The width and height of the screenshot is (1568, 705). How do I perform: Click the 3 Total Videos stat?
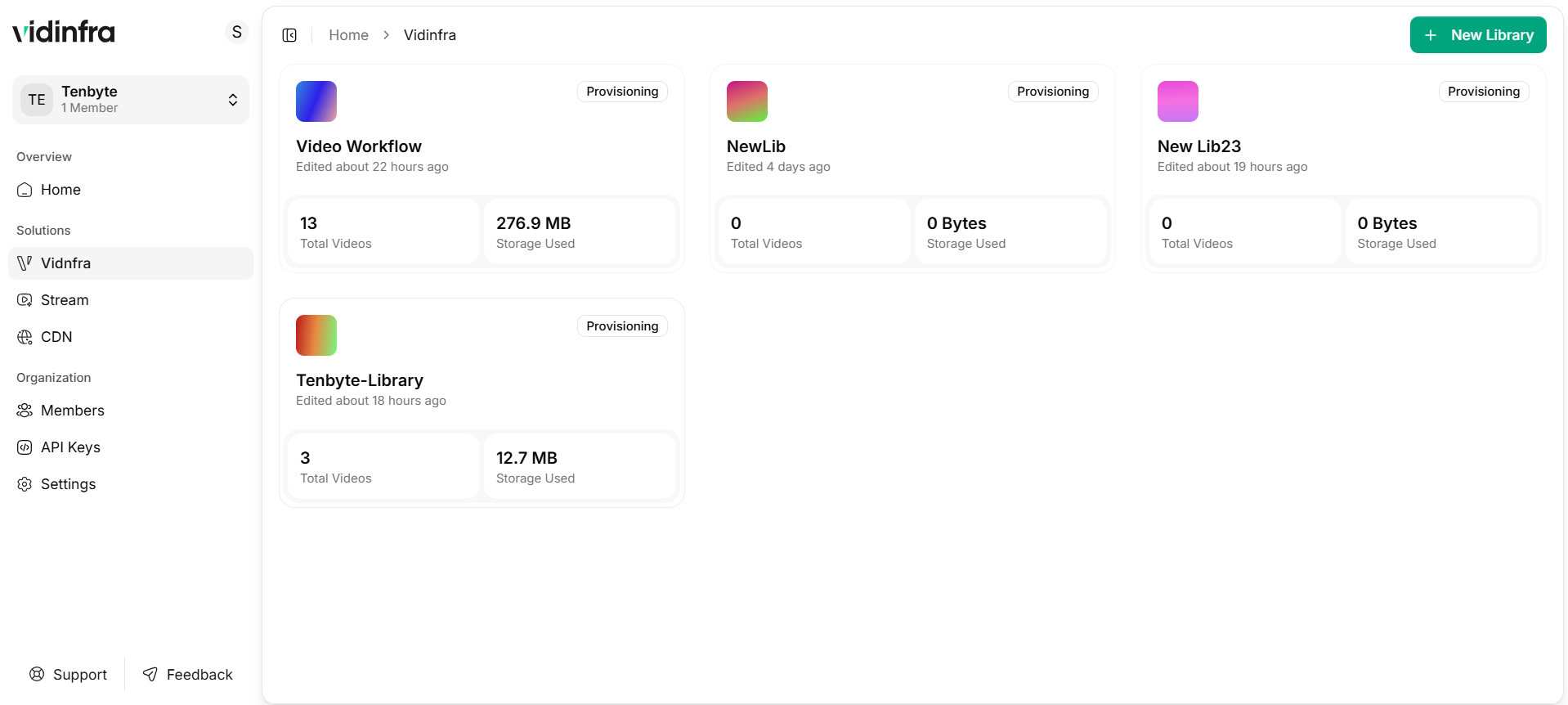click(x=383, y=466)
